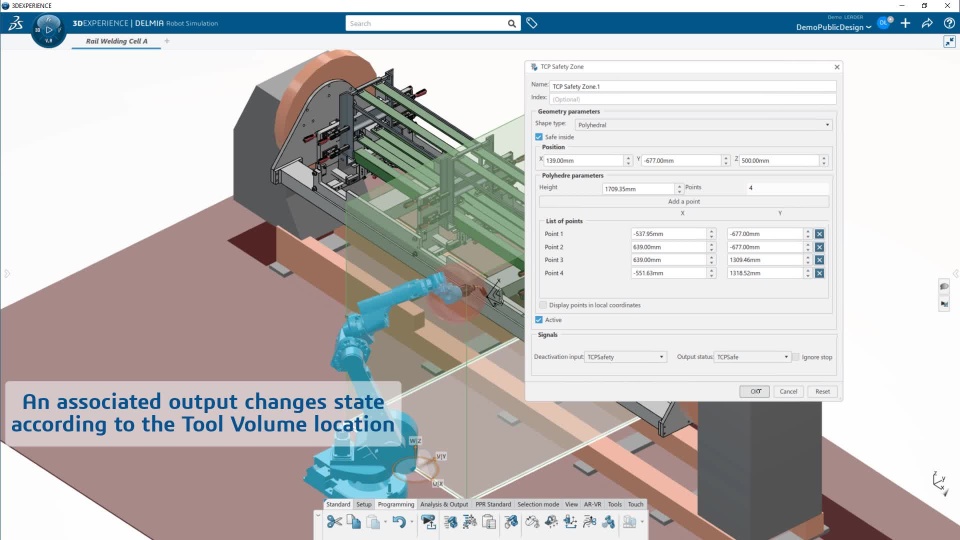The image size is (960, 540).
Task: Add a new tab with plus button
Action: point(167,41)
